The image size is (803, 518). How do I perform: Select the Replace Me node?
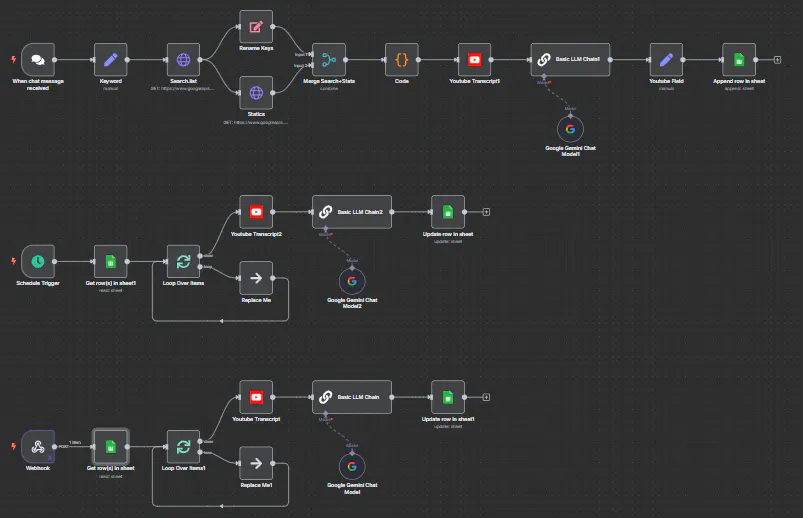(x=256, y=278)
